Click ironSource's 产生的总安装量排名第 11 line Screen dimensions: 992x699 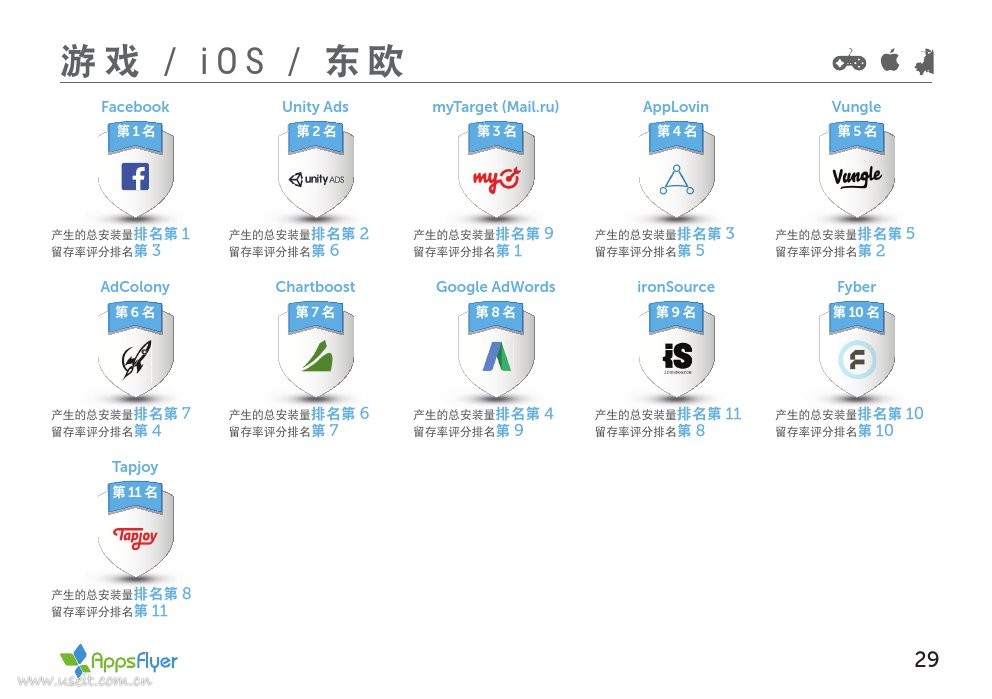[x=668, y=414]
